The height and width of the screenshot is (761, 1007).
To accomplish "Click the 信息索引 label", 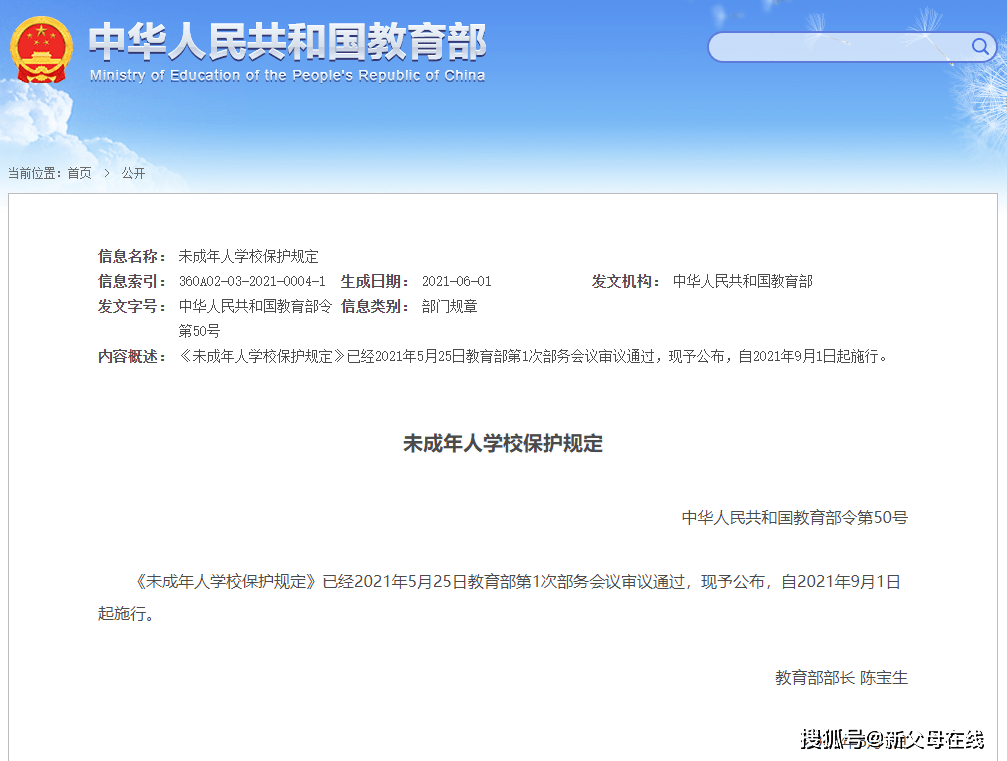I will [132, 281].
